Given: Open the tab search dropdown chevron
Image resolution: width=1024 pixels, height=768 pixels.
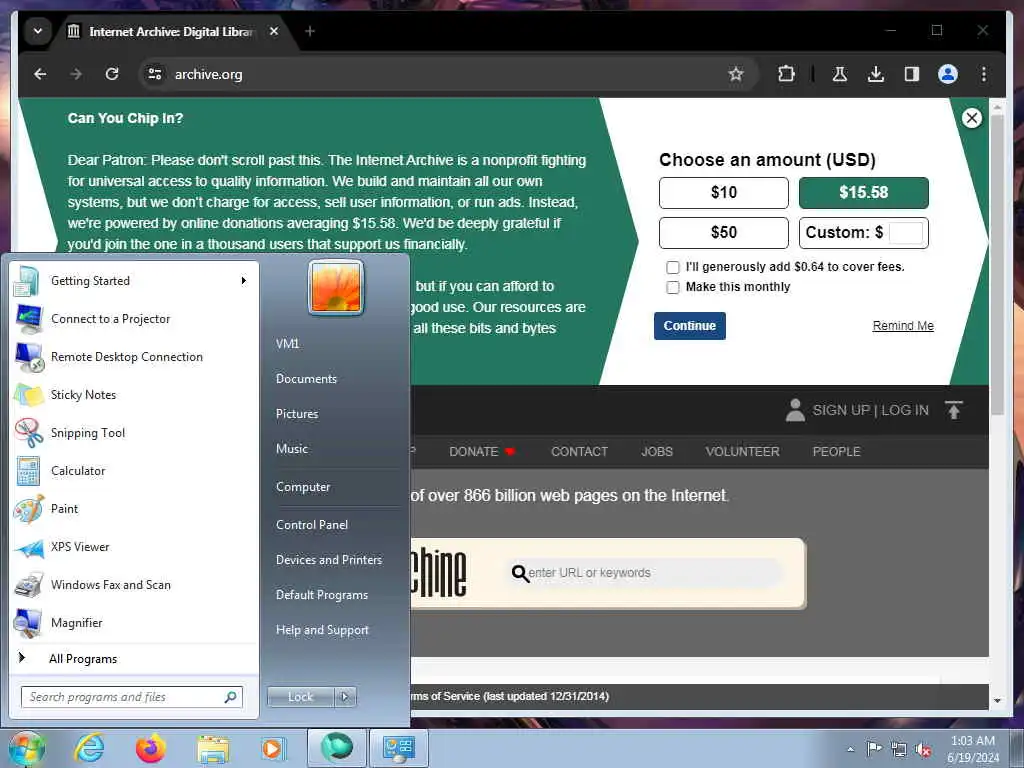Looking at the screenshot, I should click(38, 31).
